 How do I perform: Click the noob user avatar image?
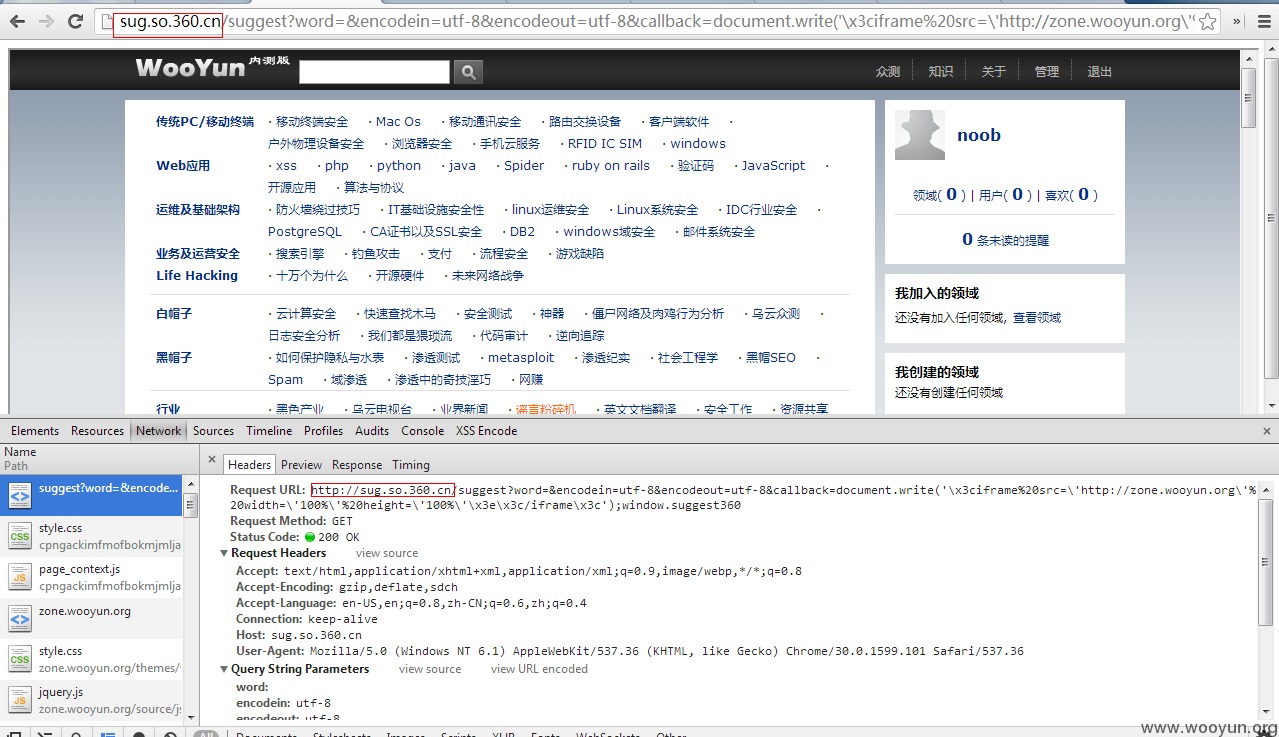(x=920, y=135)
